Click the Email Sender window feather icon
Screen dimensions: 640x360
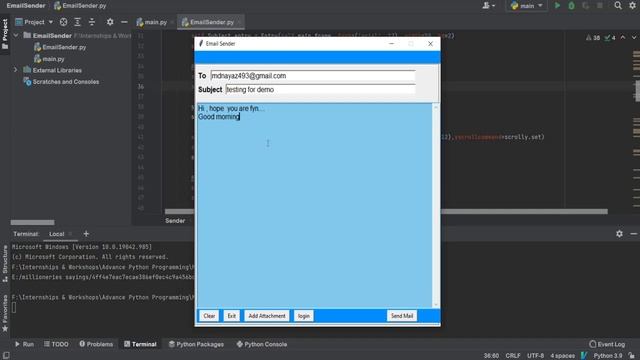(x=200, y=44)
